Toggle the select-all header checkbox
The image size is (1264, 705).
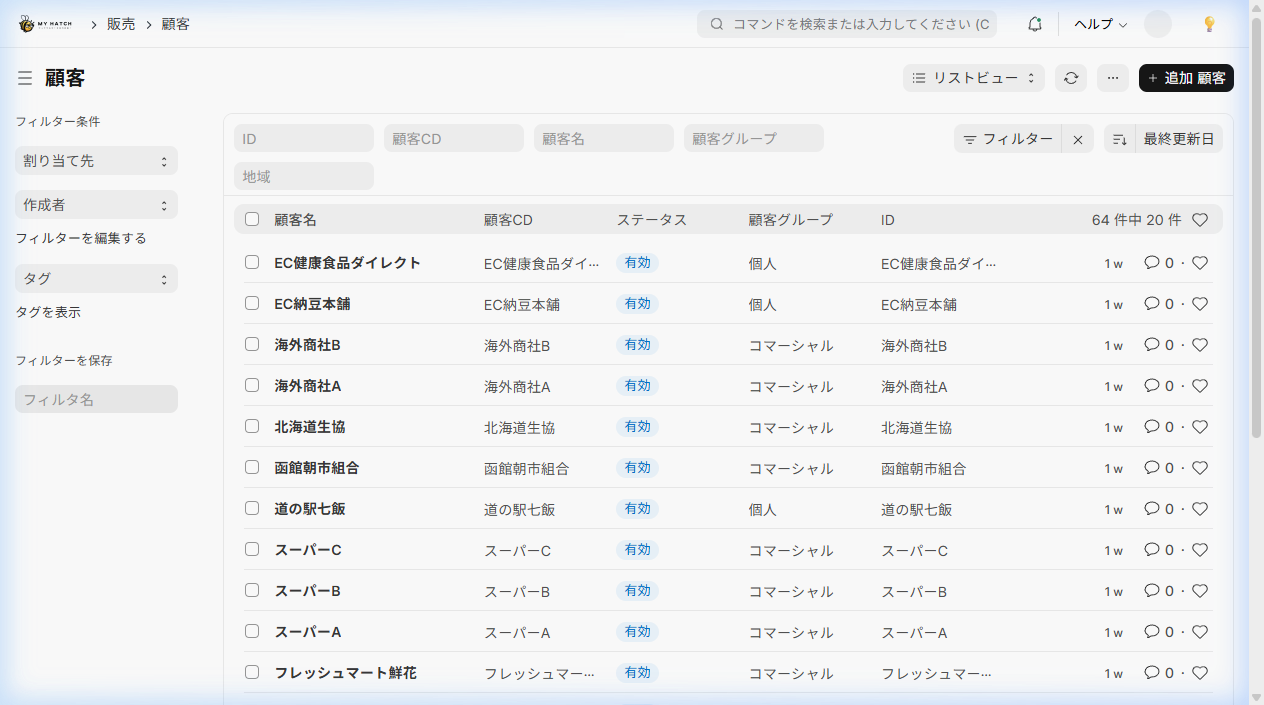(252, 219)
